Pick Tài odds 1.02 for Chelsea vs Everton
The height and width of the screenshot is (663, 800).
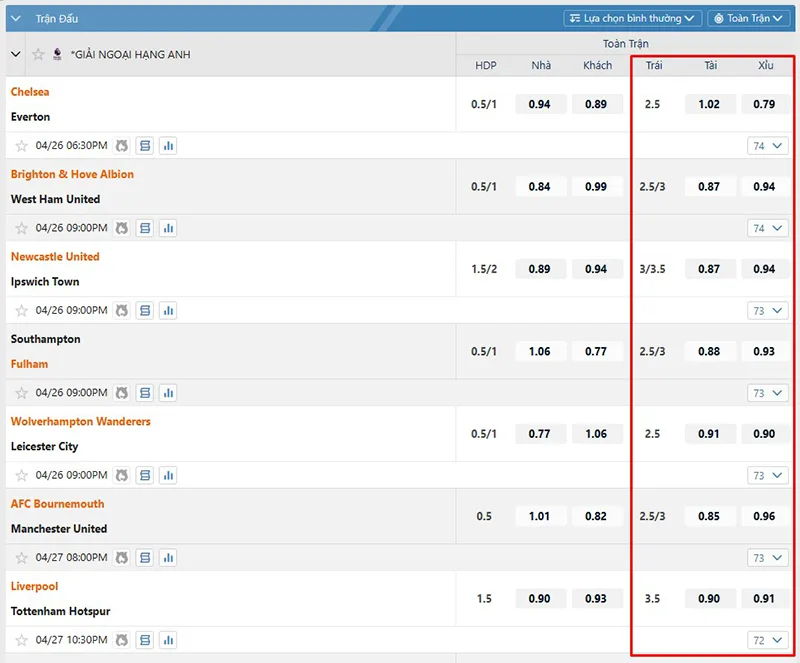tap(709, 104)
